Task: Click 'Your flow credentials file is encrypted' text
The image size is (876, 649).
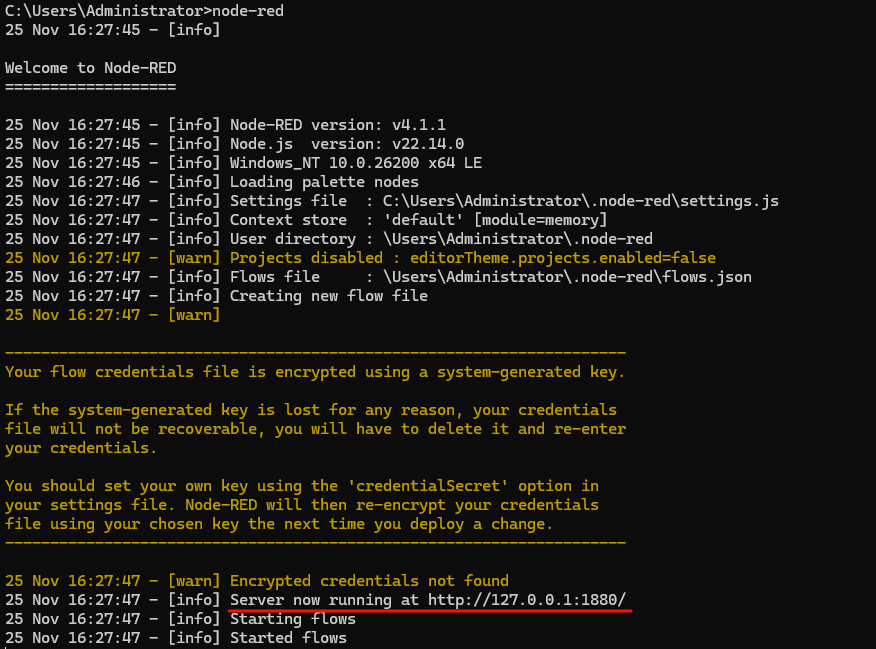Action: coord(315,372)
